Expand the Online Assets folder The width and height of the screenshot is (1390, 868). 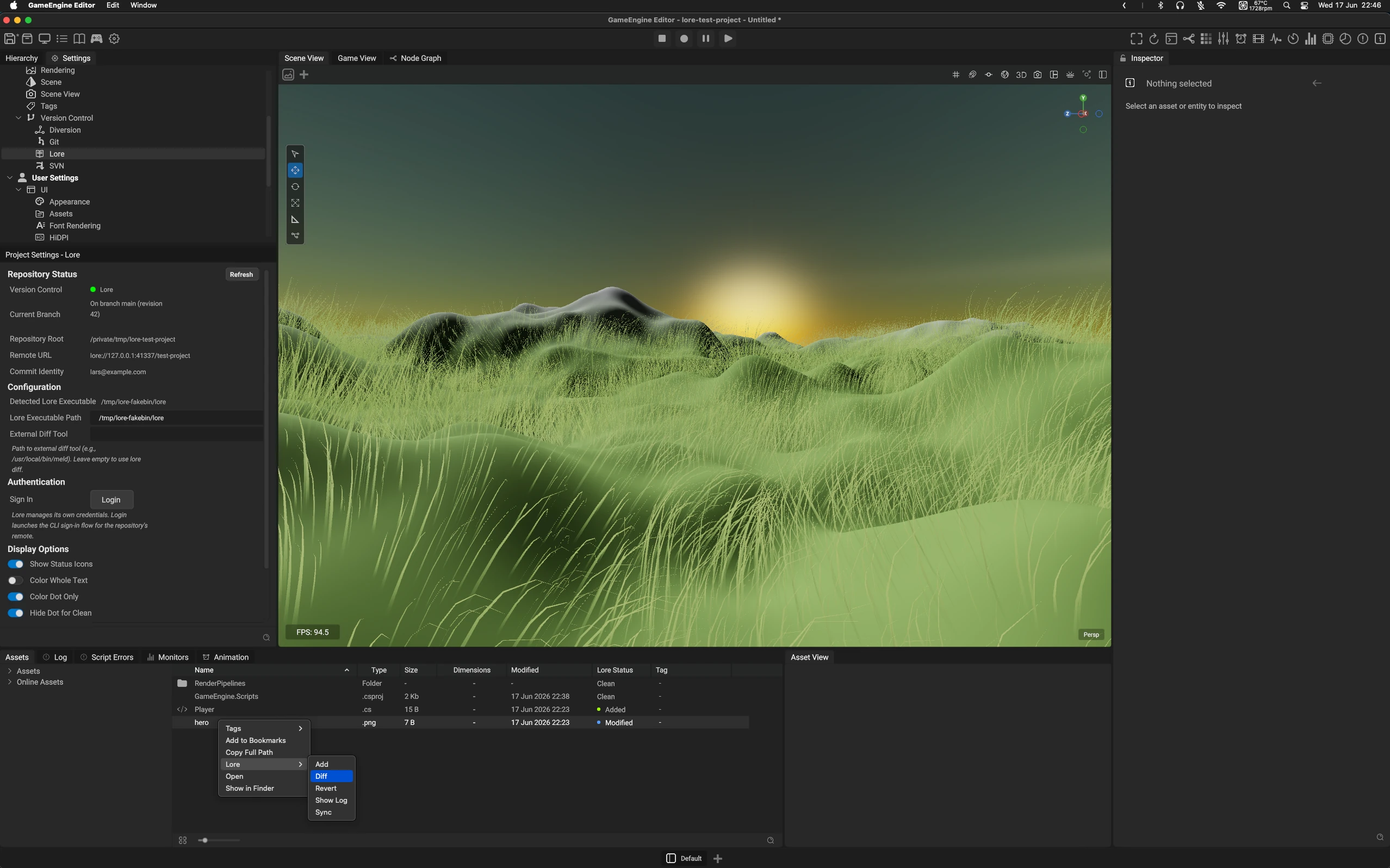point(10,682)
